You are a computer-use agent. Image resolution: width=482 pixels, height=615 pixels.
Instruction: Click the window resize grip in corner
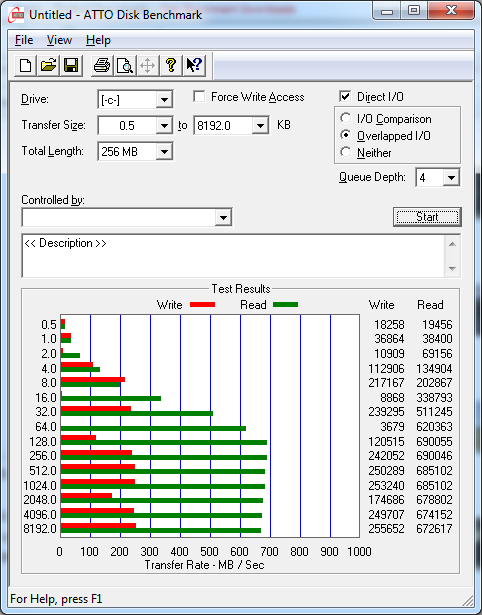pyautogui.click(x=467, y=600)
